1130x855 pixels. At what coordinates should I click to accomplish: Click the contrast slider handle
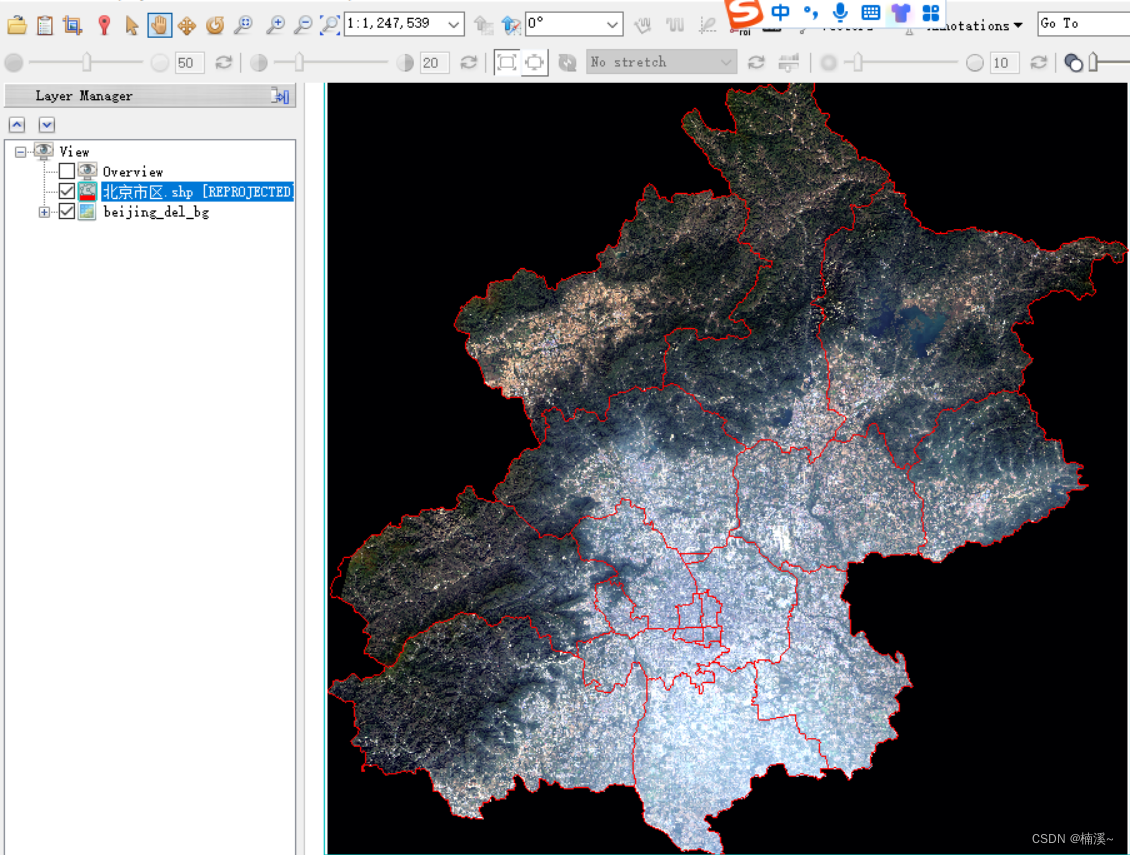(298, 63)
